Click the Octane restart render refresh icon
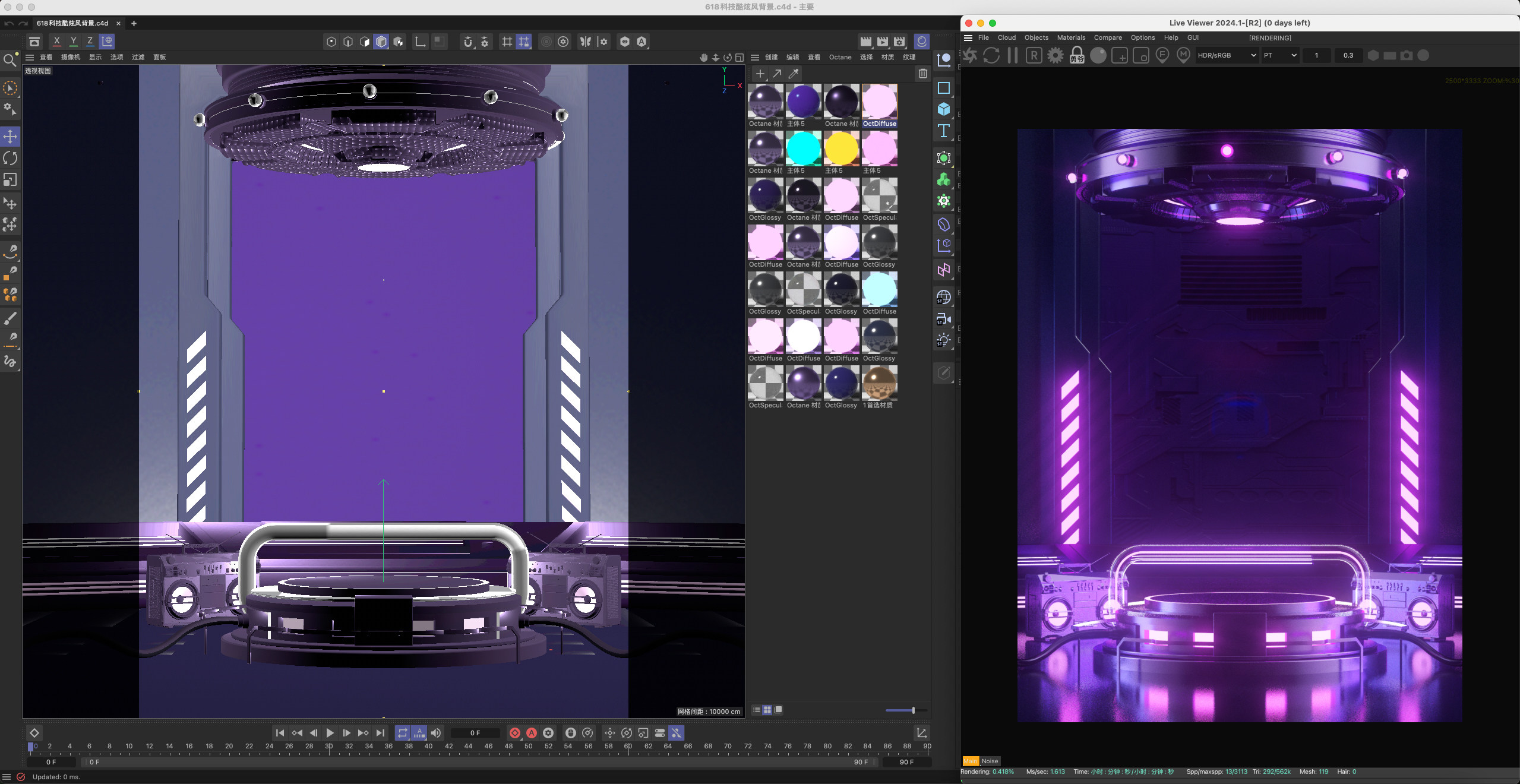1520x784 pixels. 991,56
